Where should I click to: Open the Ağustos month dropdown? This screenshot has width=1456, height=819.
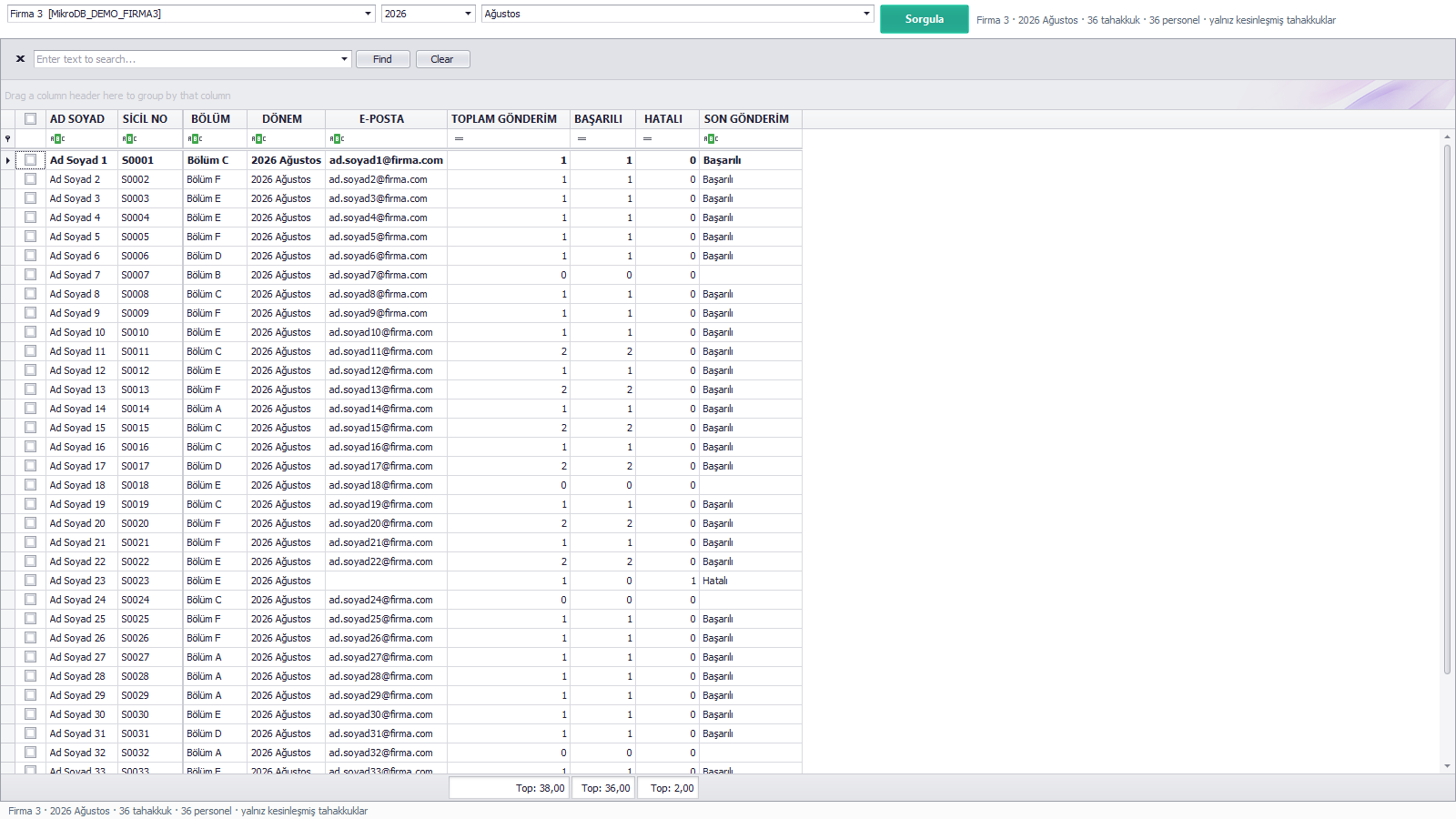click(677, 14)
